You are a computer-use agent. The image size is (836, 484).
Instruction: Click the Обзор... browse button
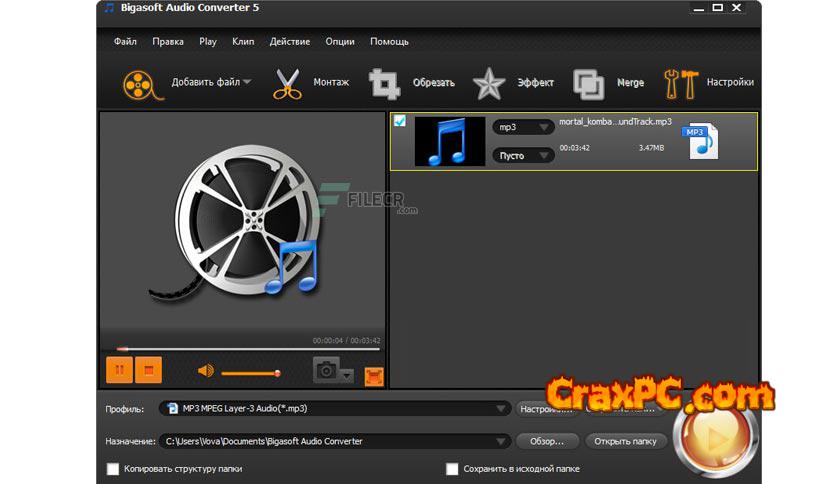coord(547,441)
